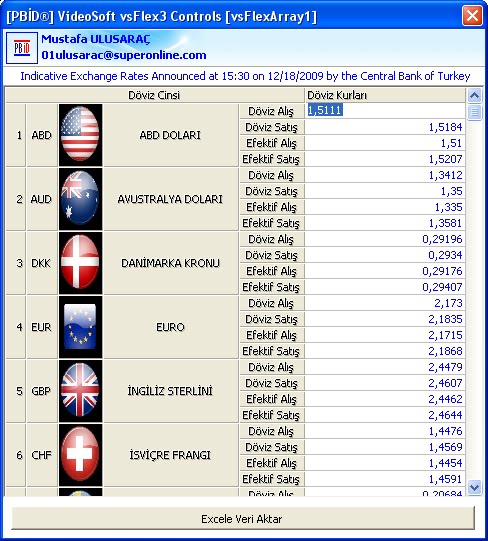Click Efektif Satış label in EUR row

272,351
